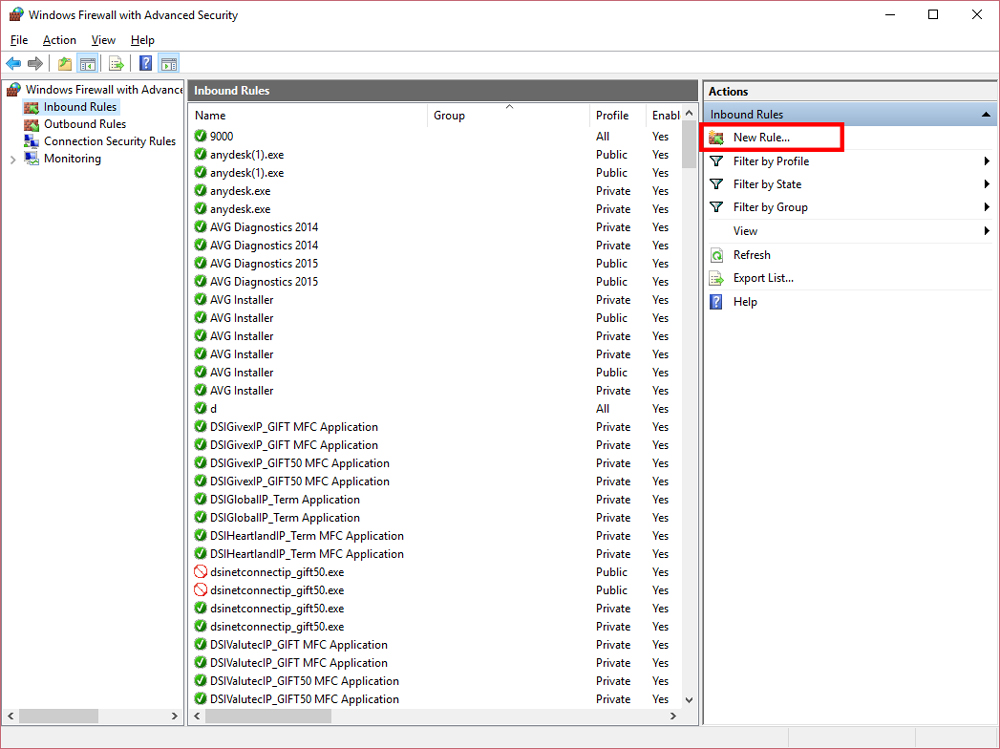
Task: Click the New Rule action icon
Action: coord(717,137)
